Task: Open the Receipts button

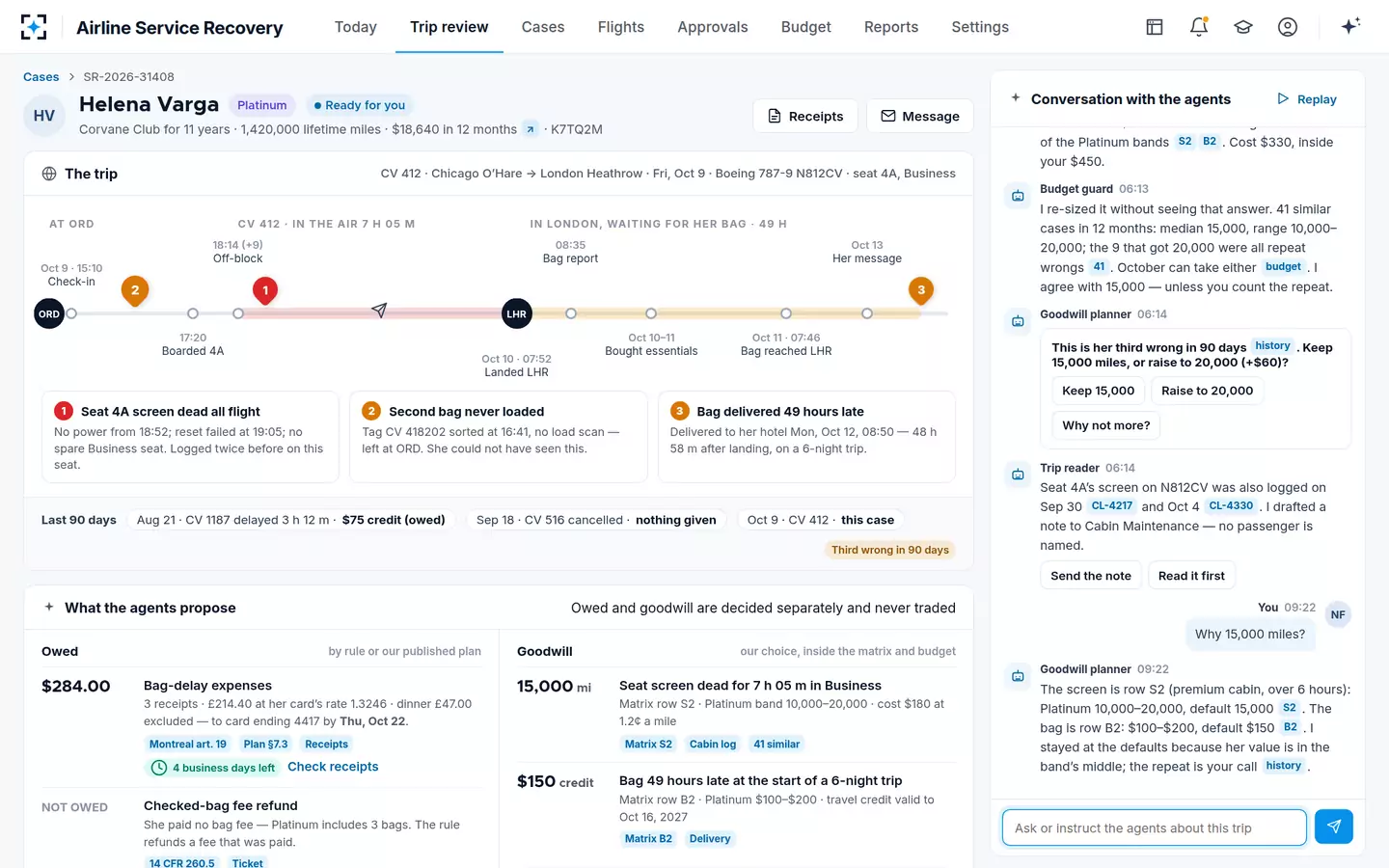Action: pyautogui.click(x=805, y=116)
